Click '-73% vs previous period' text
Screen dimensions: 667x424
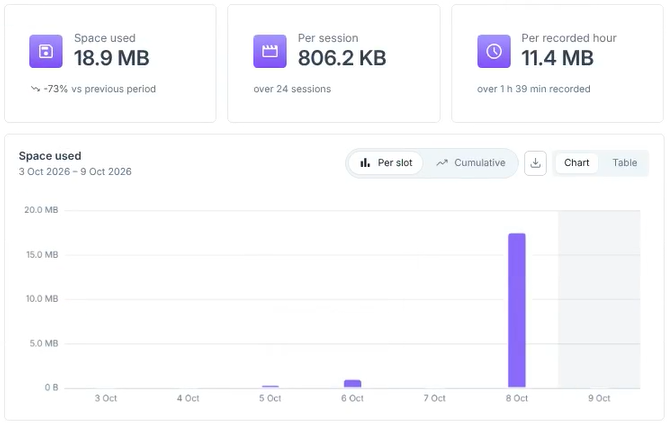click(x=100, y=89)
